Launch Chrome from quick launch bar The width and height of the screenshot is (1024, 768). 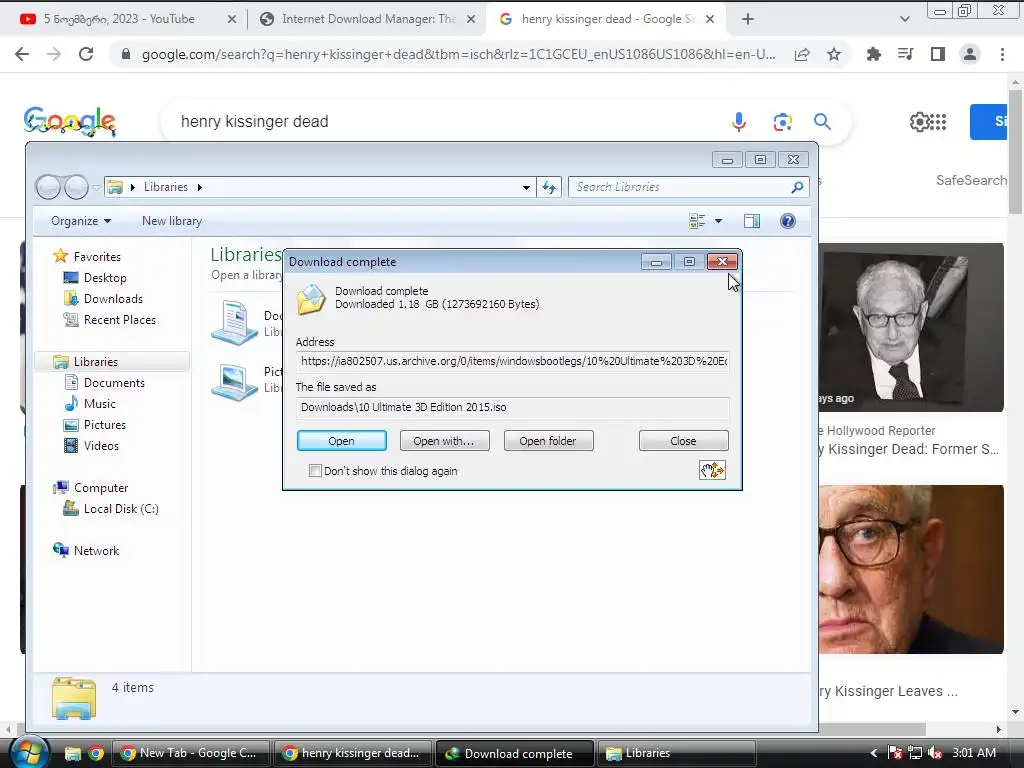coord(96,754)
